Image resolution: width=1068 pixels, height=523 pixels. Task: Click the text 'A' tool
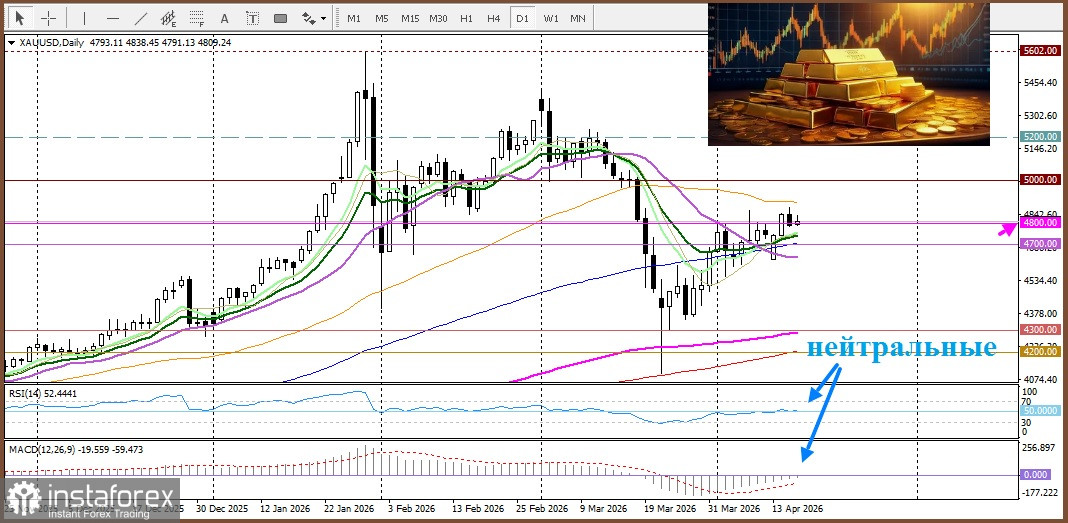[x=223, y=18]
